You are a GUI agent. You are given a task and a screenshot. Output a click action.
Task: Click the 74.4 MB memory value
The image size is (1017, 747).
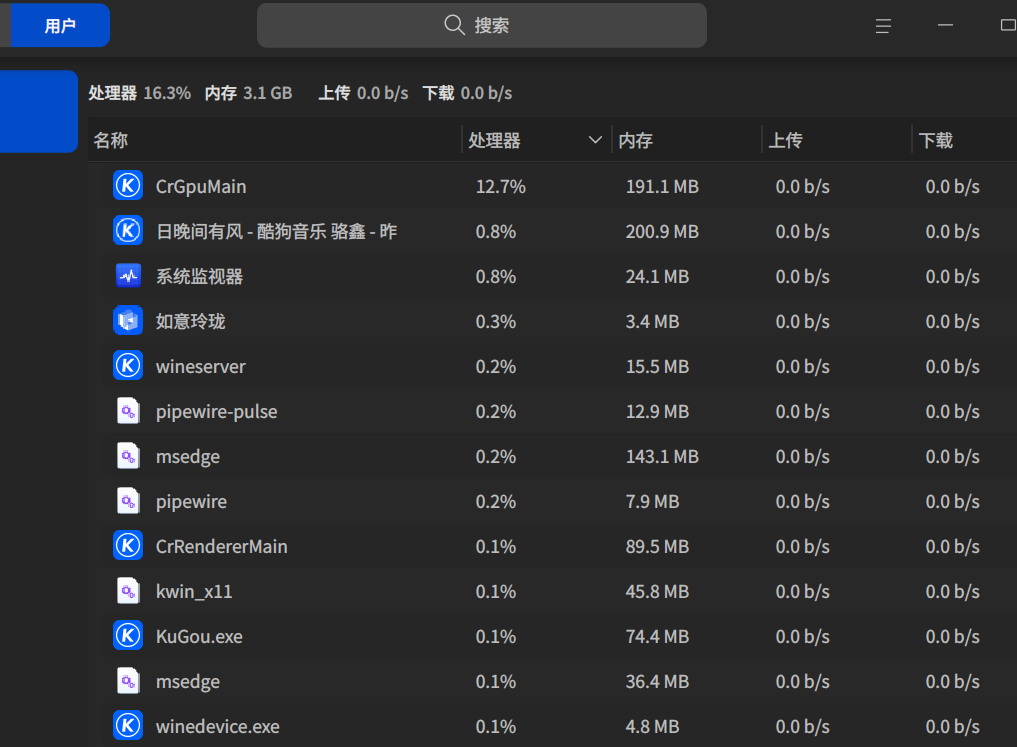point(657,637)
